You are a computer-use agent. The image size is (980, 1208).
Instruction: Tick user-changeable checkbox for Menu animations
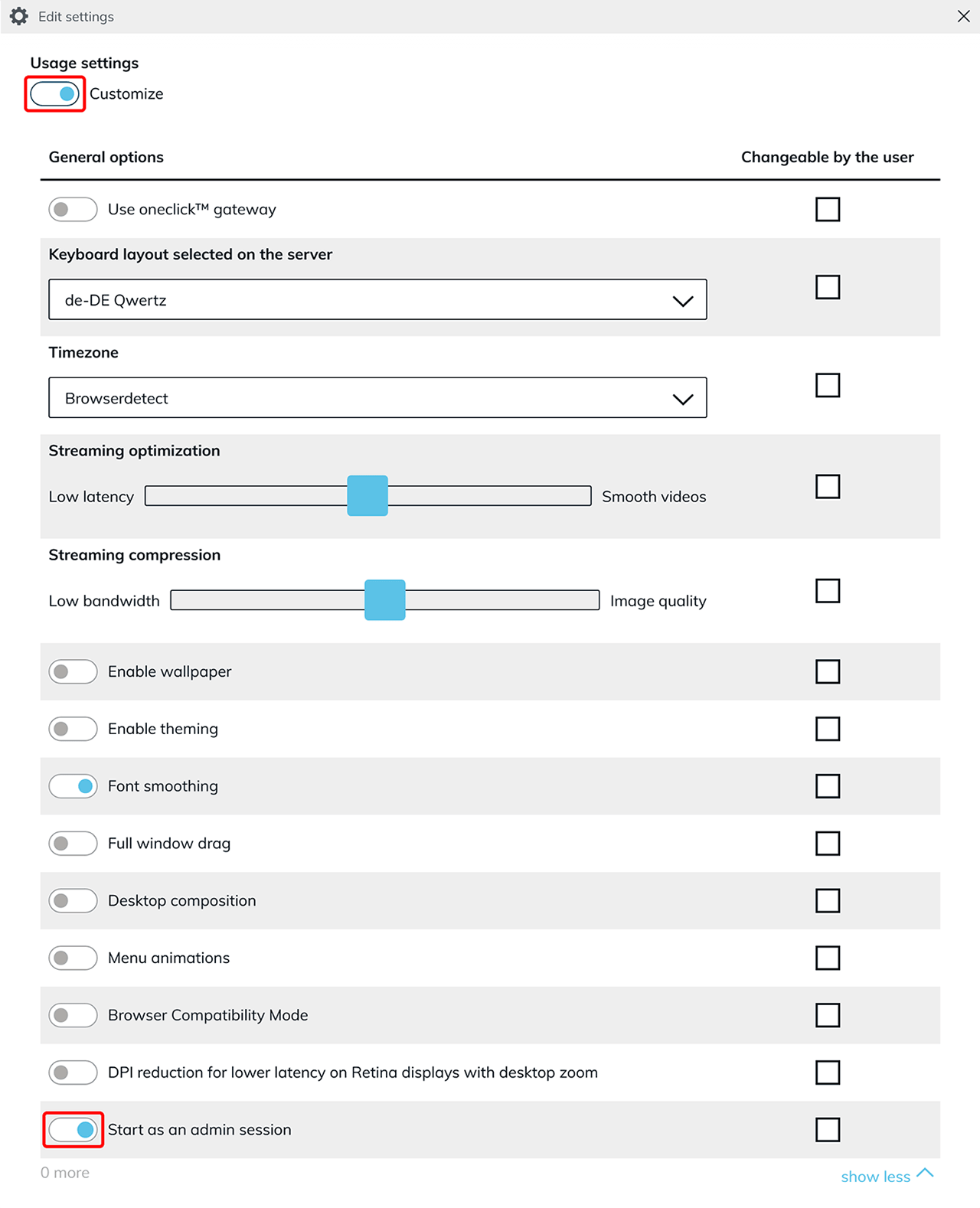pos(828,958)
